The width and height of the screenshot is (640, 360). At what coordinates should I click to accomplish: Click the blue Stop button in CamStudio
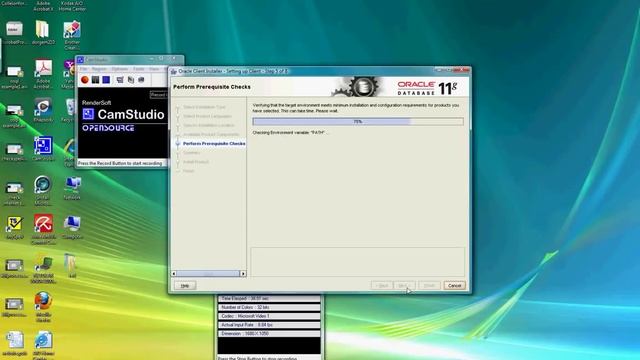[x=106, y=80]
